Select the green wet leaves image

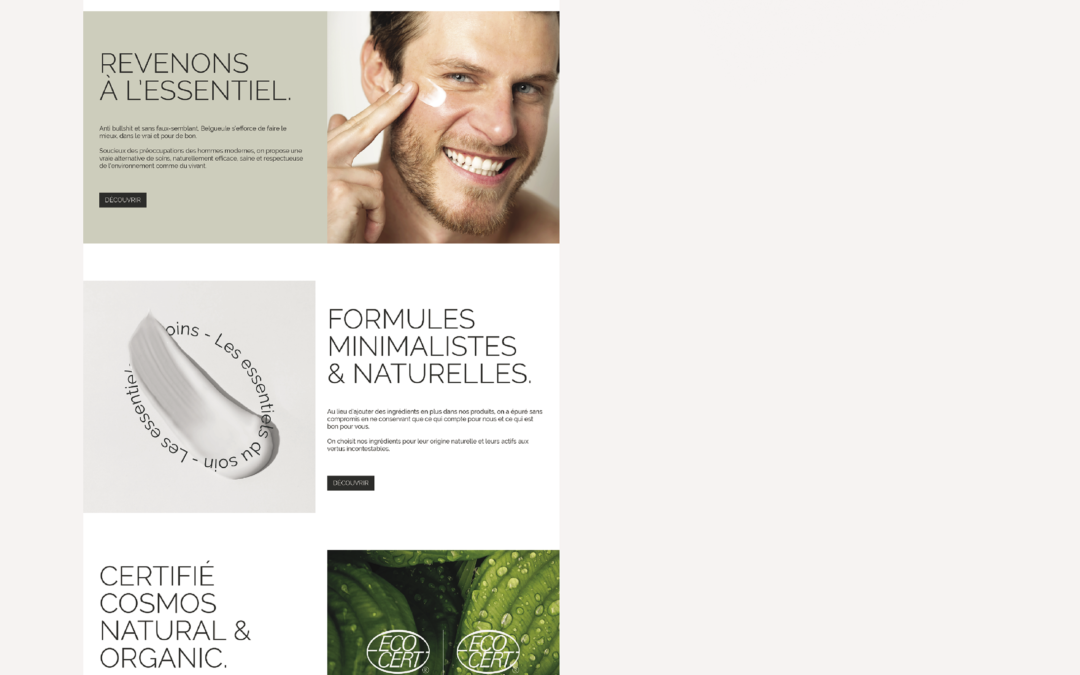pos(443,612)
